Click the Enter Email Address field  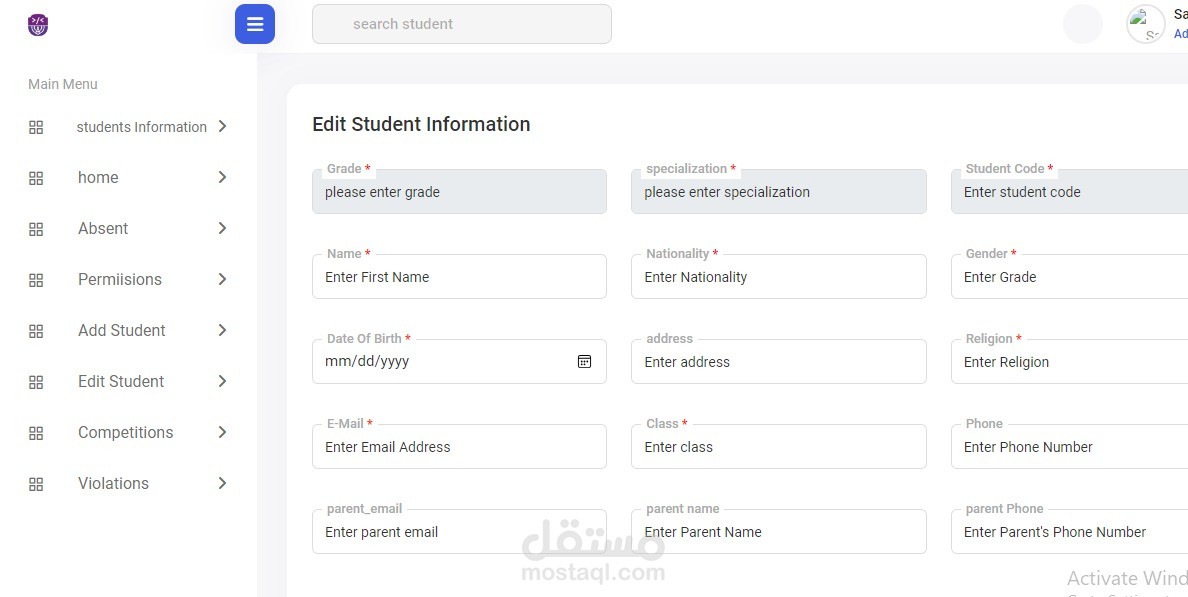[459, 447]
